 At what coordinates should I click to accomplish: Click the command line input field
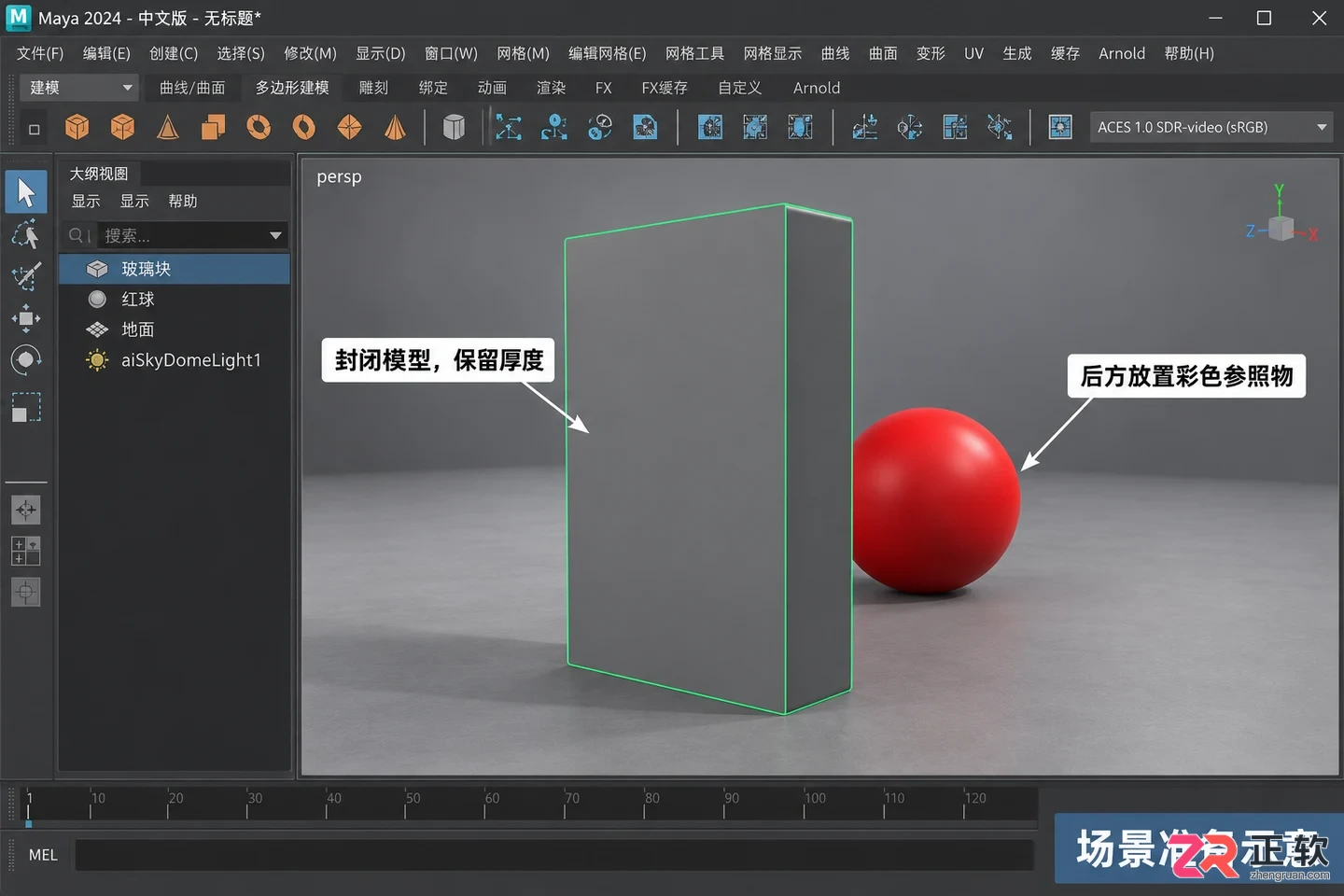554,855
